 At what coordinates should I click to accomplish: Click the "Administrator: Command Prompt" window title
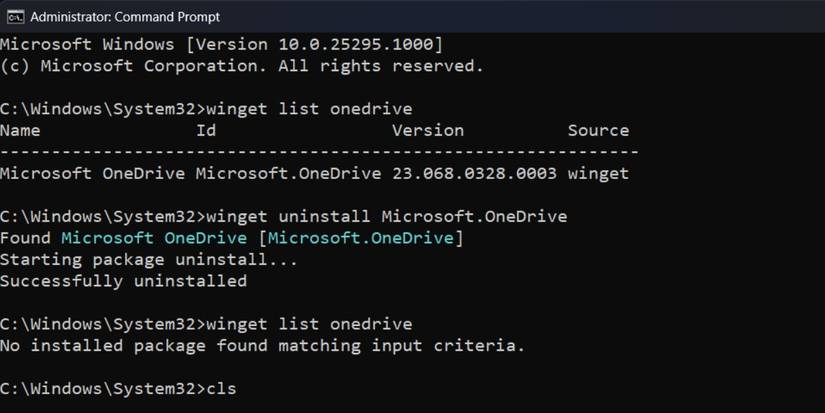[125, 16]
